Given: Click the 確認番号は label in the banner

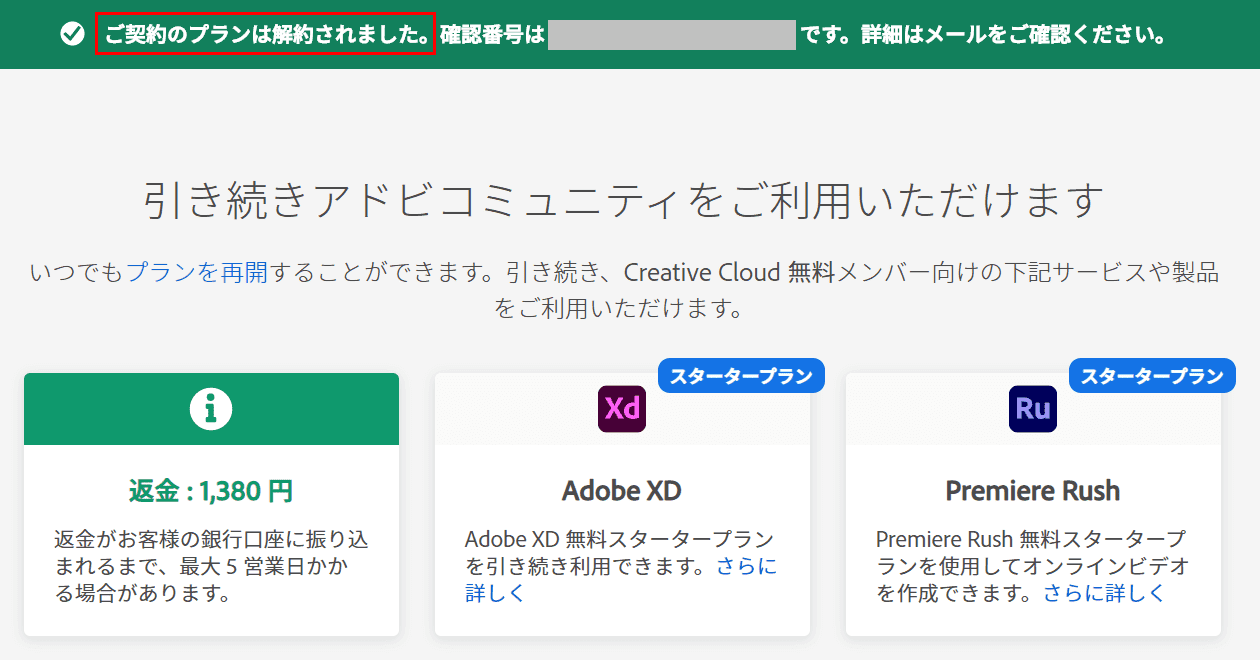Looking at the screenshot, I should click(x=492, y=36).
